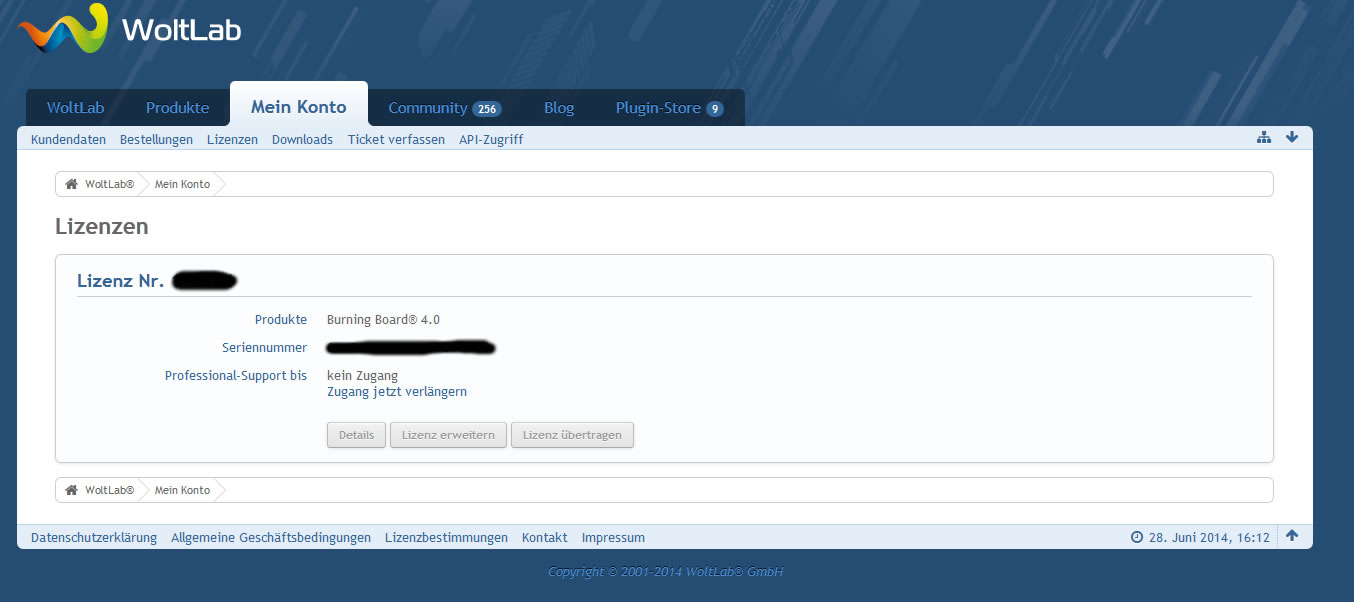Jump to page top via footer up arrow
The height and width of the screenshot is (602, 1354).
point(1292,536)
